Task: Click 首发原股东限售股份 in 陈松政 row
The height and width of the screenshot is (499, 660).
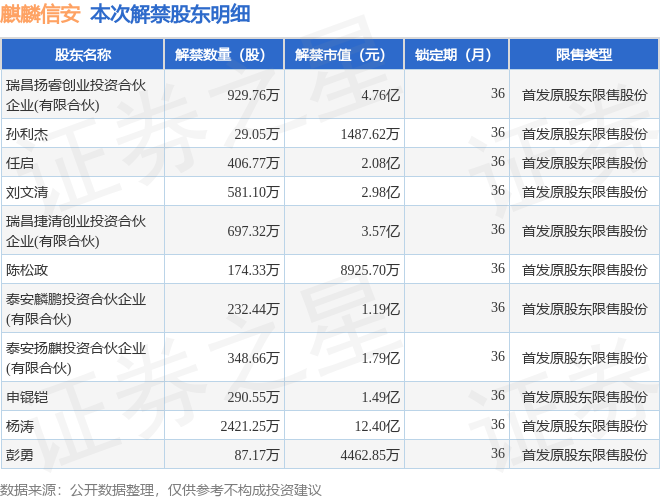Action: pos(585,270)
